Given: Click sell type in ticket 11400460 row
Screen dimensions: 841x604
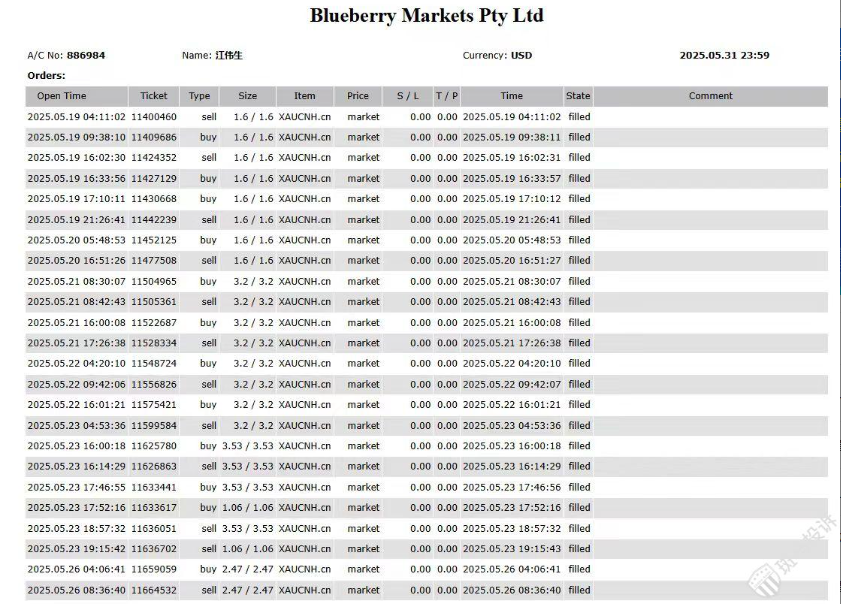Looking at the screenshot, I should pyautogui.click(x=209, y=117).
